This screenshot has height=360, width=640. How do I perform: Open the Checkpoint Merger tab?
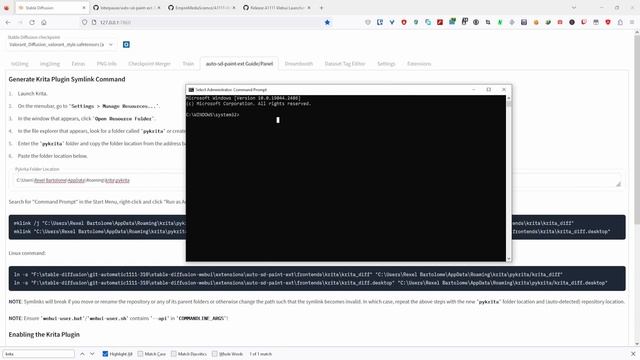click(x=149, y=64)
